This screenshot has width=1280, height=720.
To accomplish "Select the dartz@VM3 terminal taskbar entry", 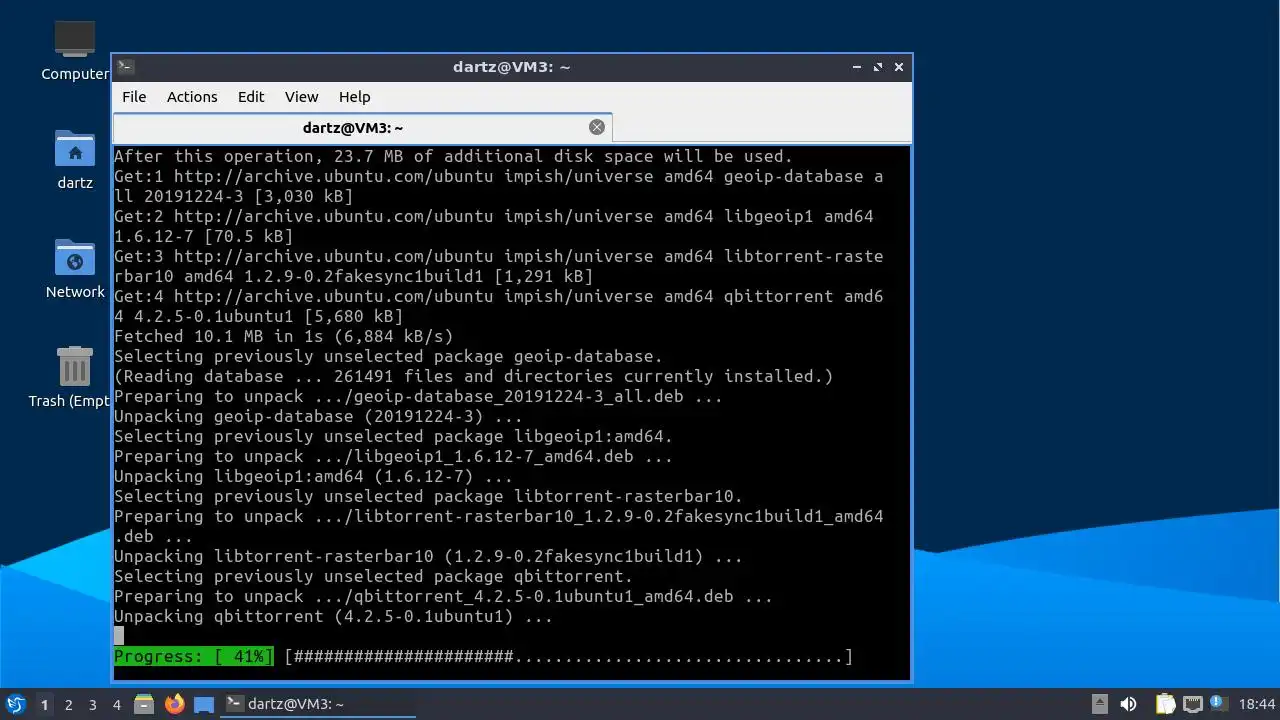I will click(318, 704).
